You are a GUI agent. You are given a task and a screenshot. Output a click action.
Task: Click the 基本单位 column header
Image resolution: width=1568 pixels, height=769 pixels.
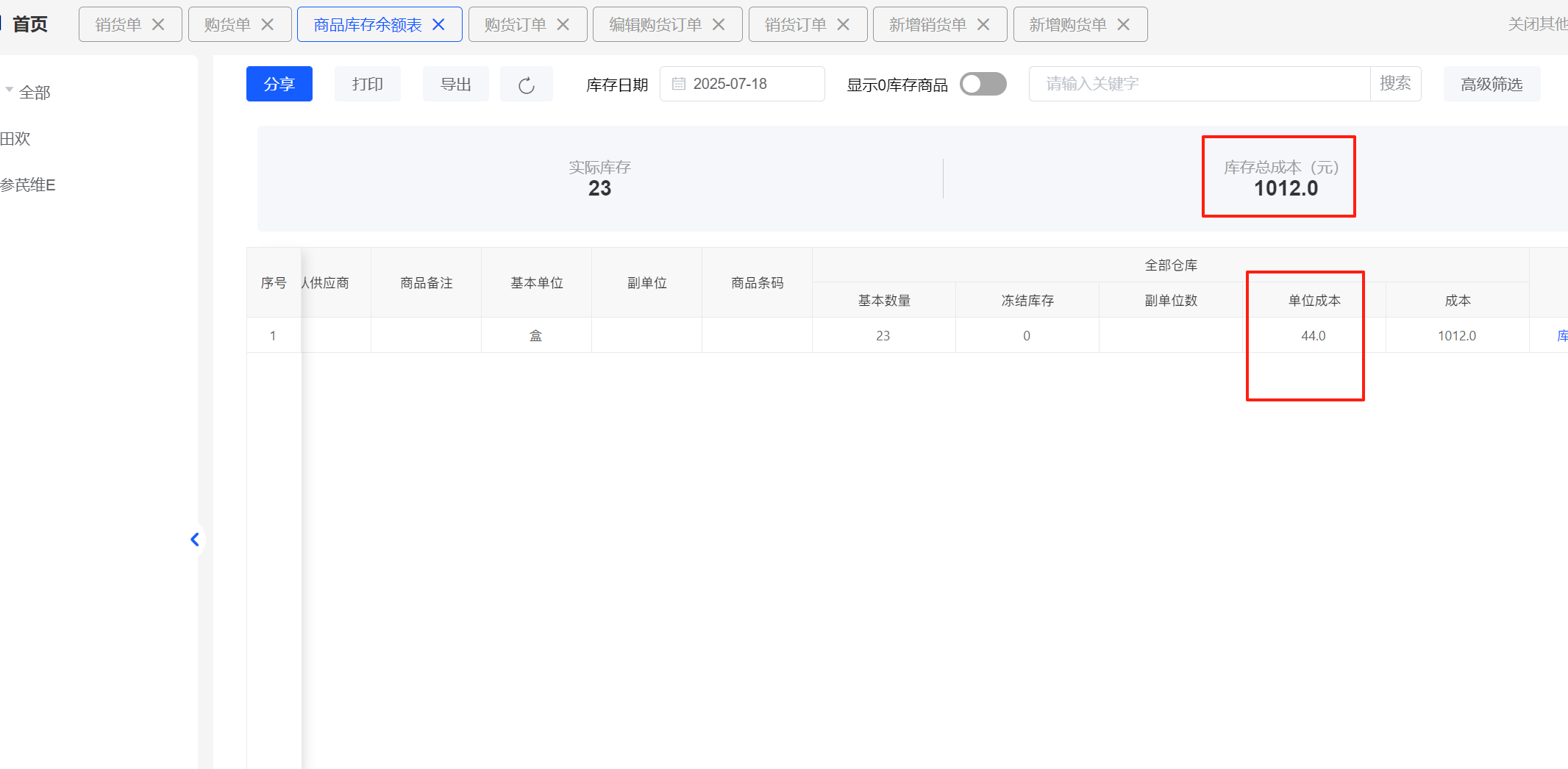point(537,283)
